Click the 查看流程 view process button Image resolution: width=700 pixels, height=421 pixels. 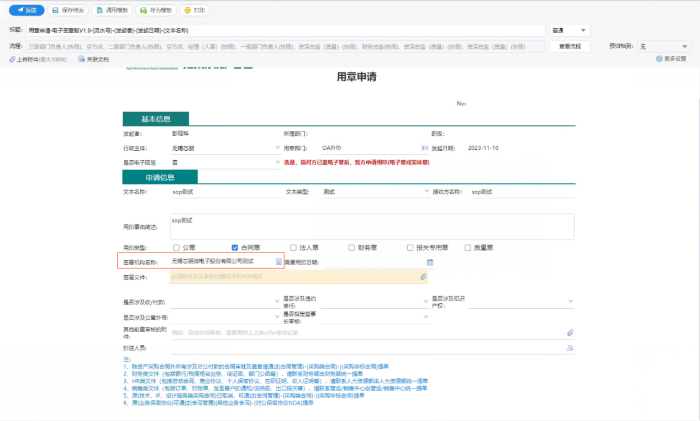tap(571, 46)
